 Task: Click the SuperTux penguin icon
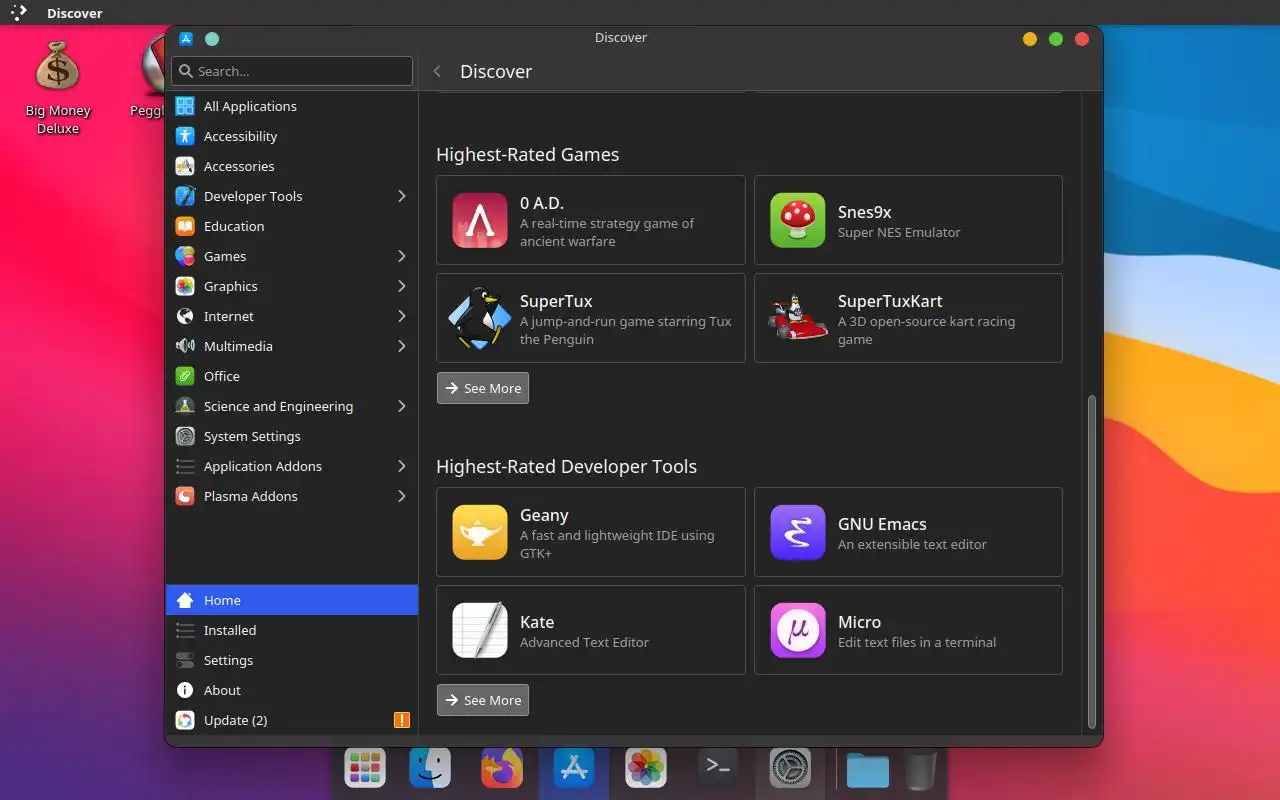pos(480,318)
